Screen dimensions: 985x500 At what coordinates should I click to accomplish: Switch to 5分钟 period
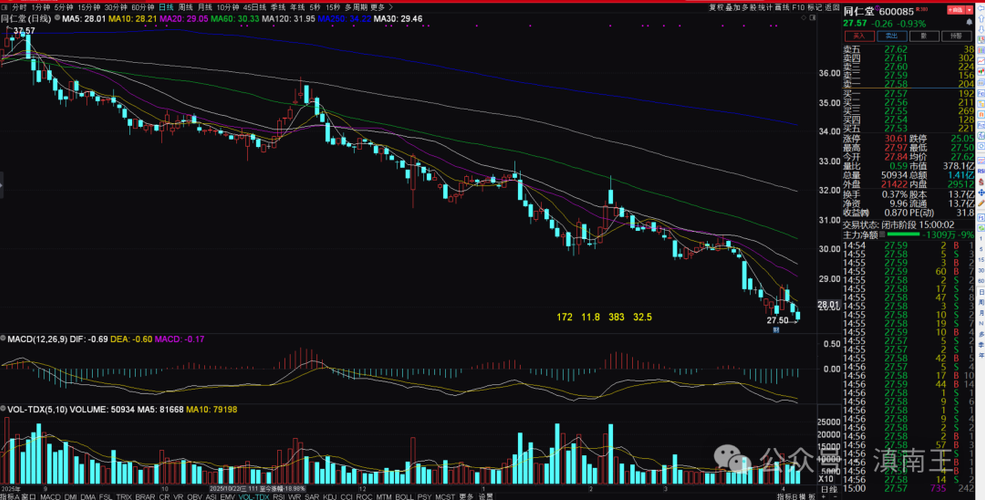coord(63,7)
